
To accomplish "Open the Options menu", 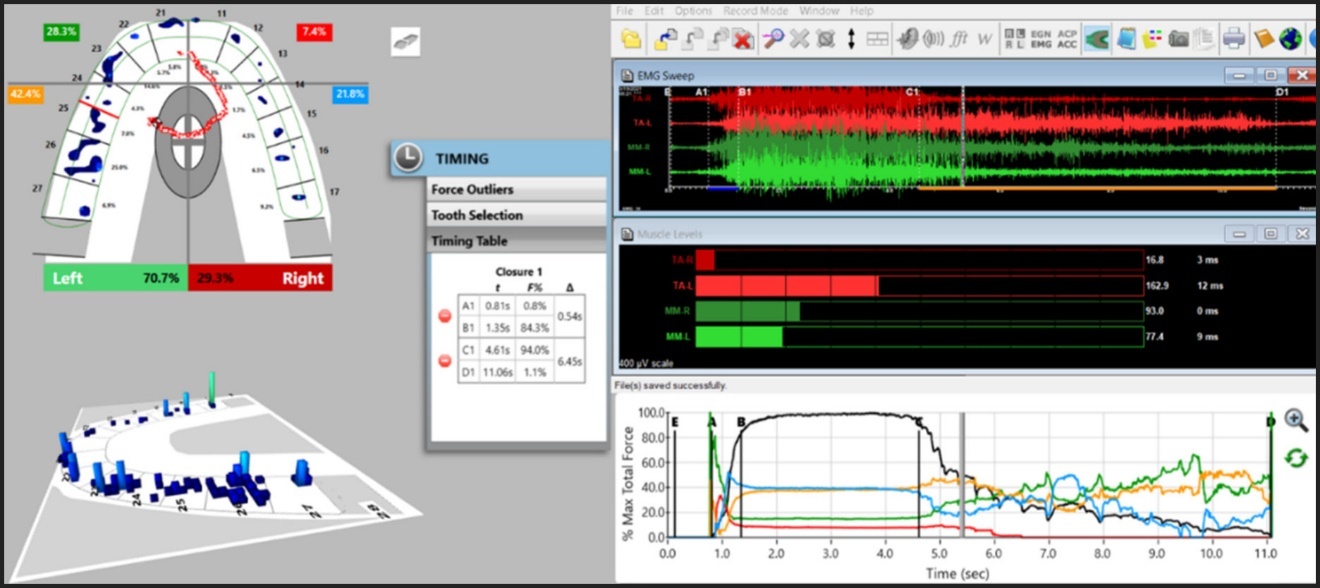I will 693,11.
